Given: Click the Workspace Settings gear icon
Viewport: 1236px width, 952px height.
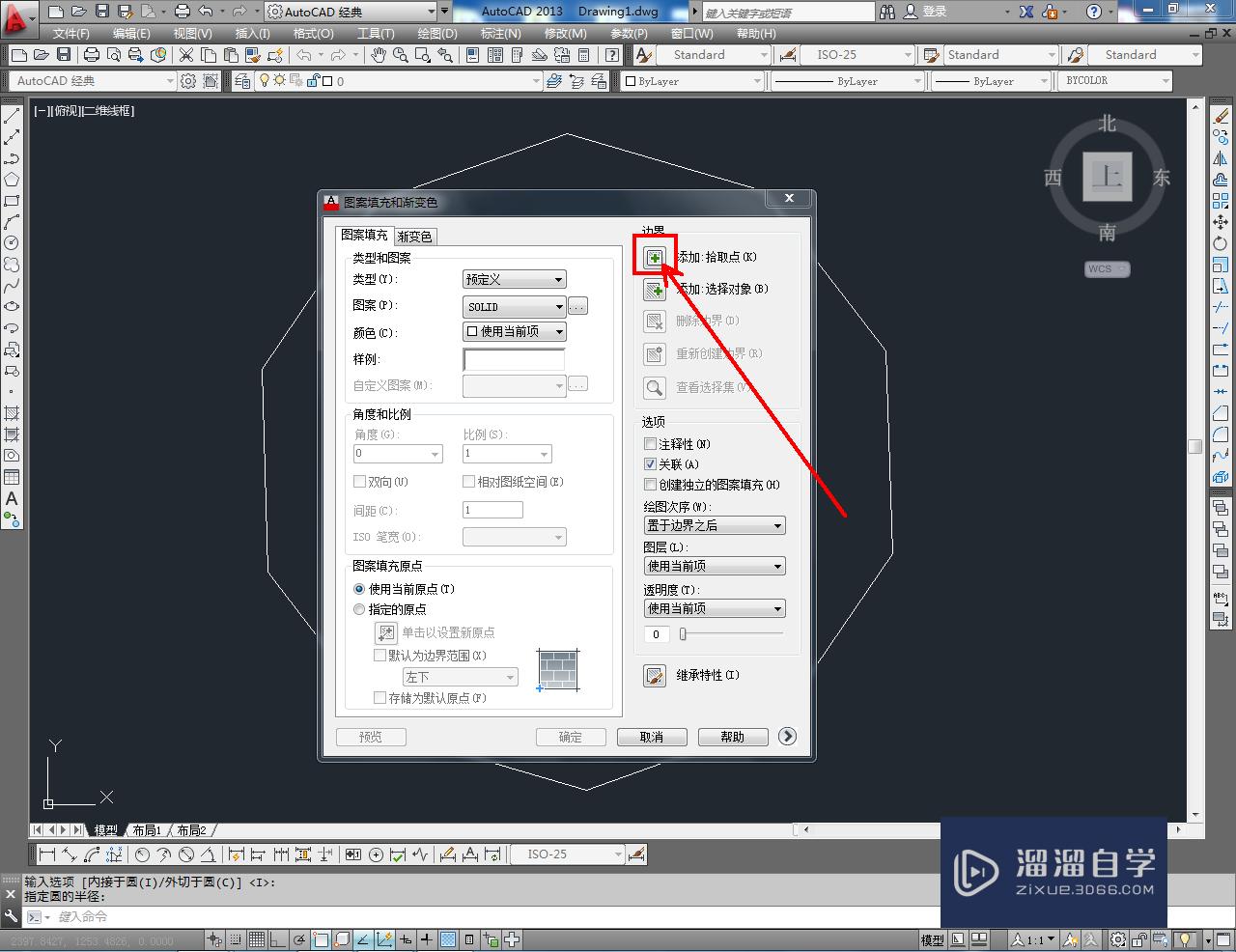Looking at the screenshot, I should (x=189, y=81).
